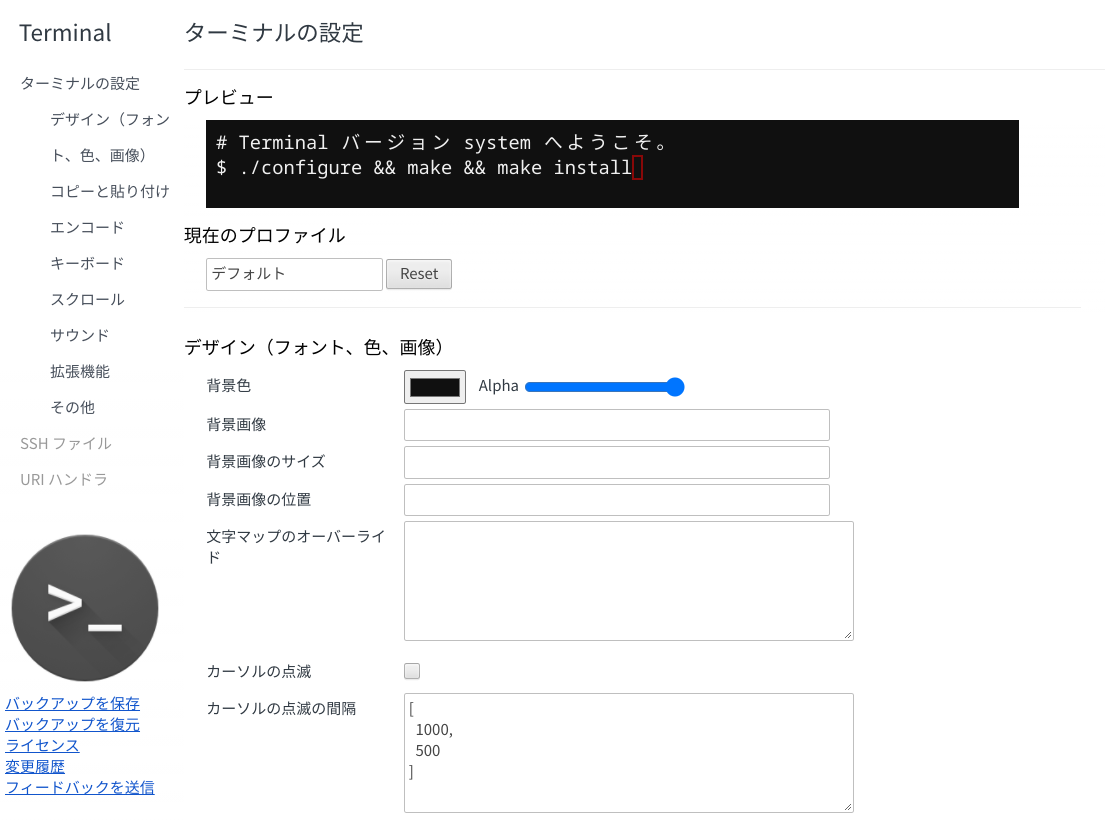
Task: Toggle the カーソルの点滅 checkbox
Action: [412, 671]
